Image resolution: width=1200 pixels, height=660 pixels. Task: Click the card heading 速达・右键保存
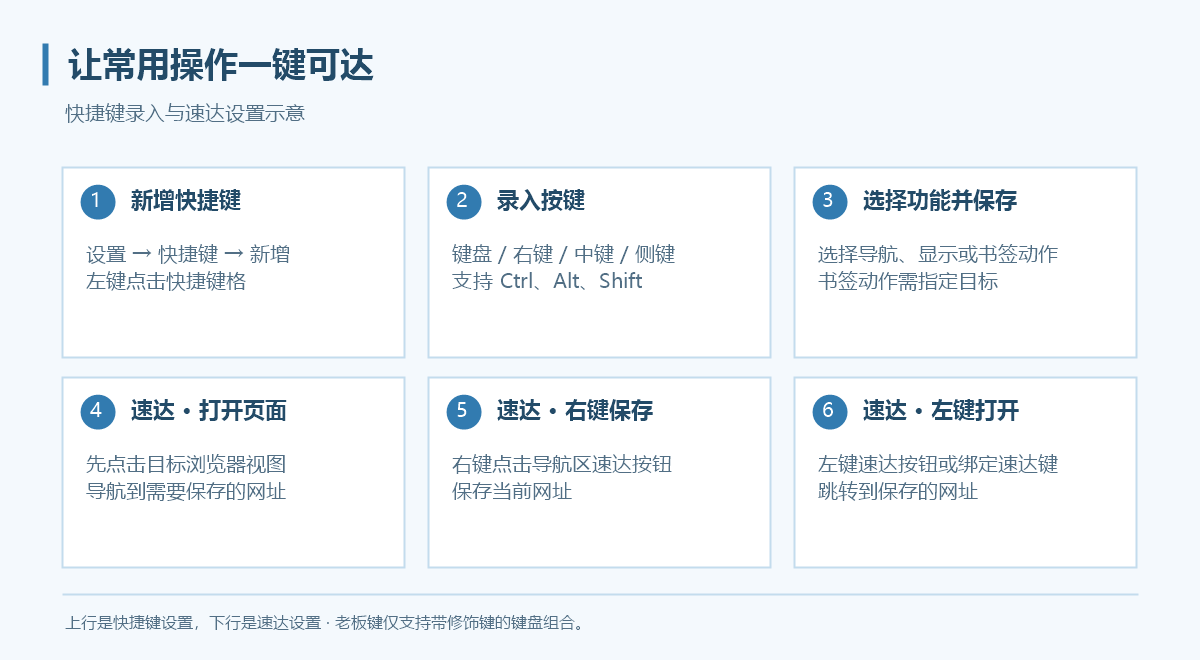pos(575,411)
